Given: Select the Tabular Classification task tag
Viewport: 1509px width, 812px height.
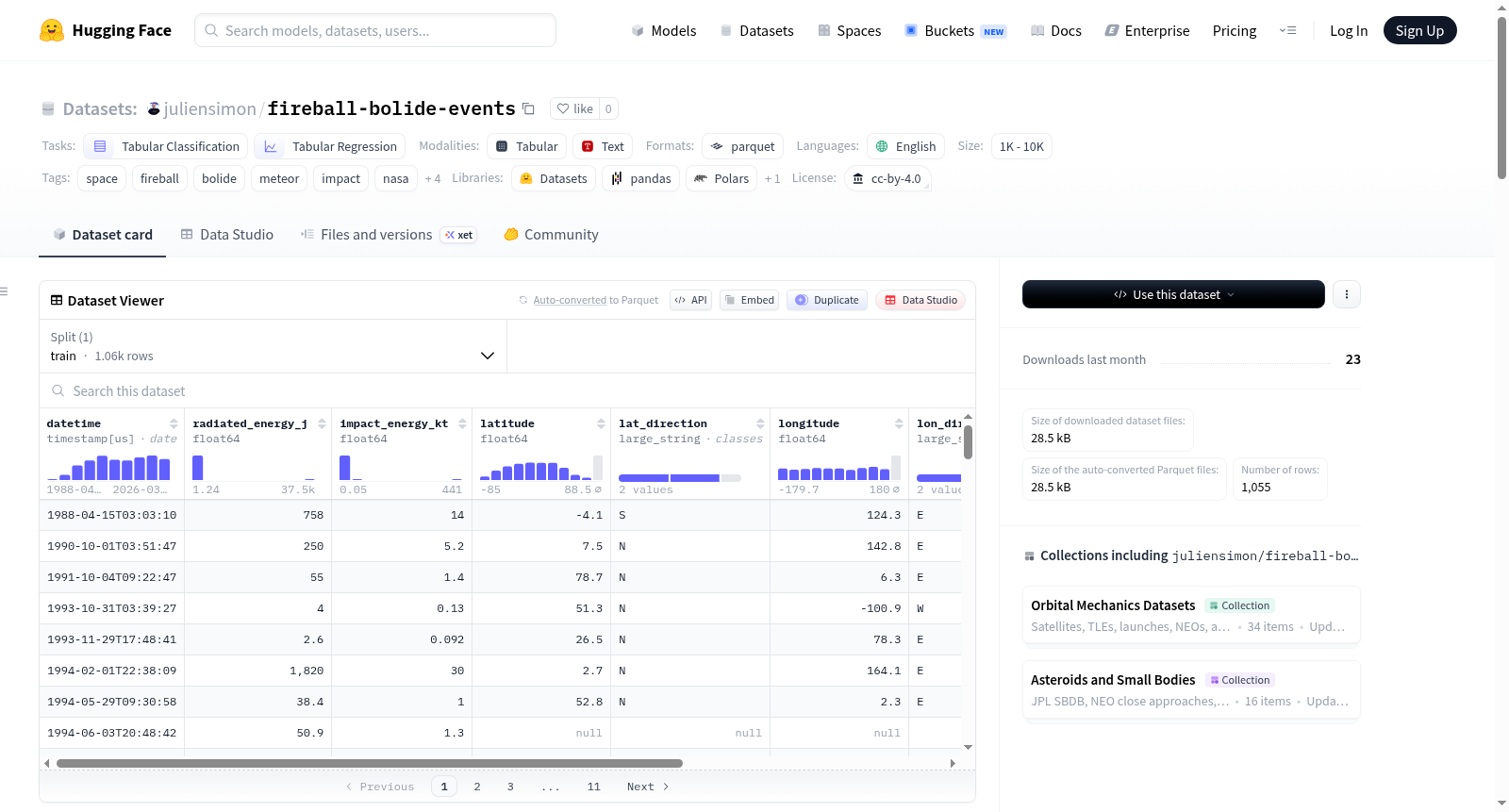Looking at the screenshot, I should click(x=166, y=146).
